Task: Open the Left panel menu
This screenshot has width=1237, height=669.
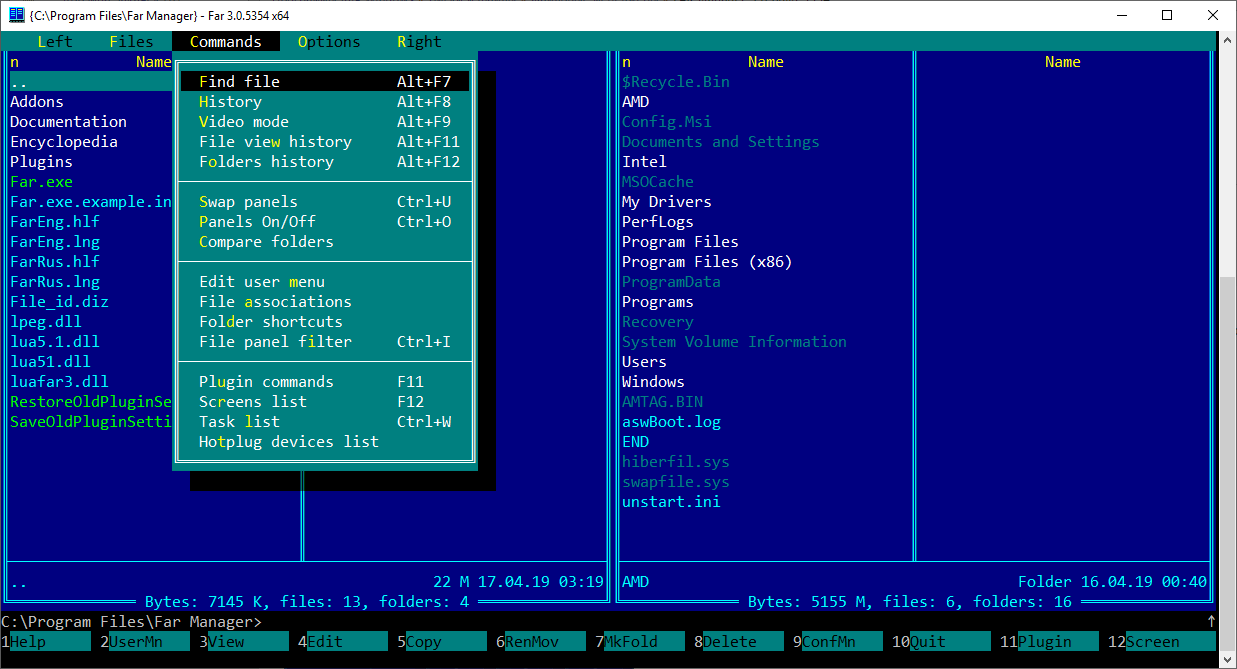Action: [55, 42]
